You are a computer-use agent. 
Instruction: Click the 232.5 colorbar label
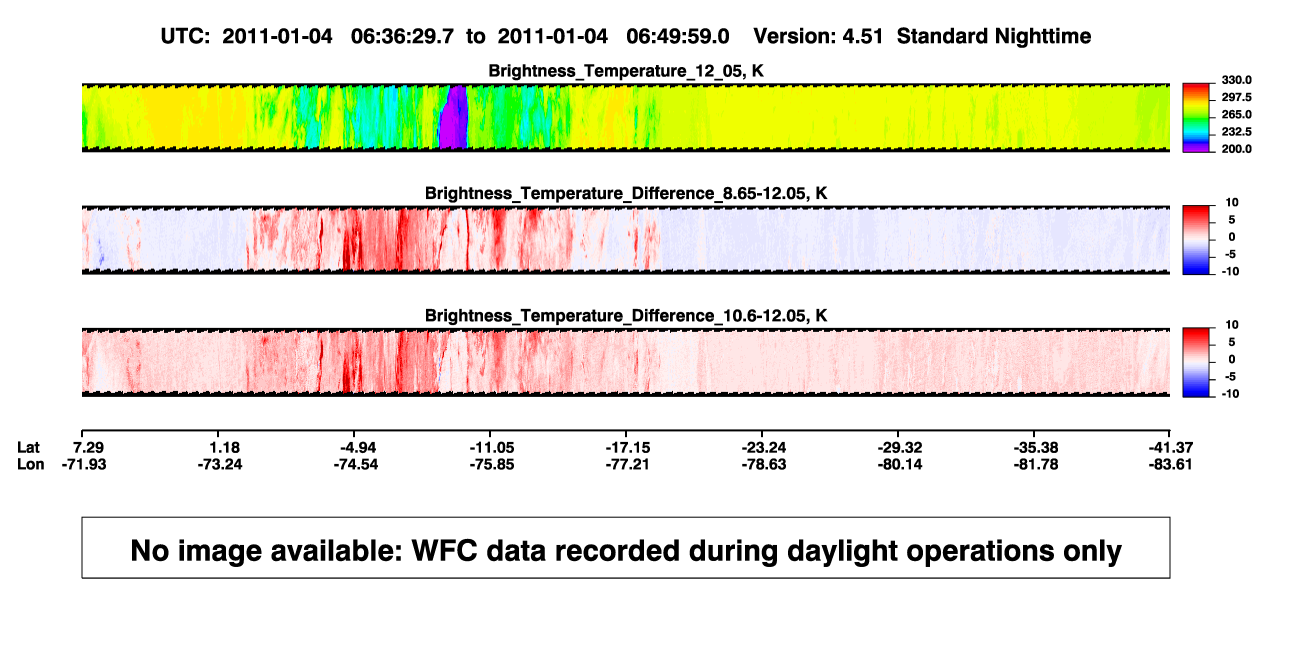(x=1237, y=131)
